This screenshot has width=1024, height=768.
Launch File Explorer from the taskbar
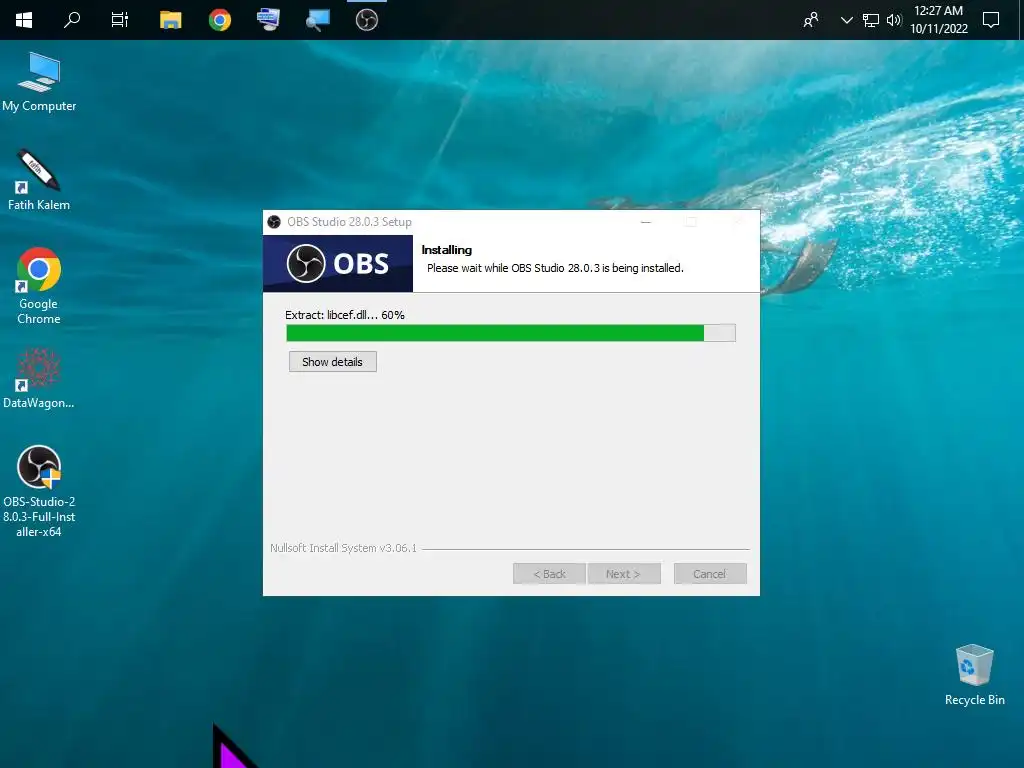tap(170, 20)
